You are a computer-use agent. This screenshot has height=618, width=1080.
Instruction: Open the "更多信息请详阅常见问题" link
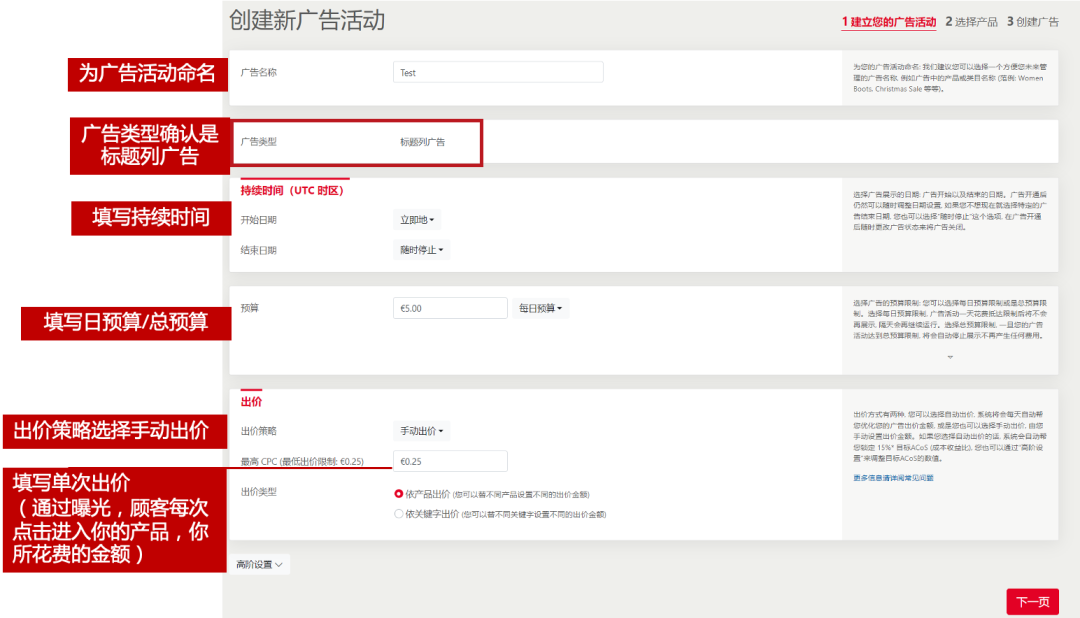pos(895,477)
